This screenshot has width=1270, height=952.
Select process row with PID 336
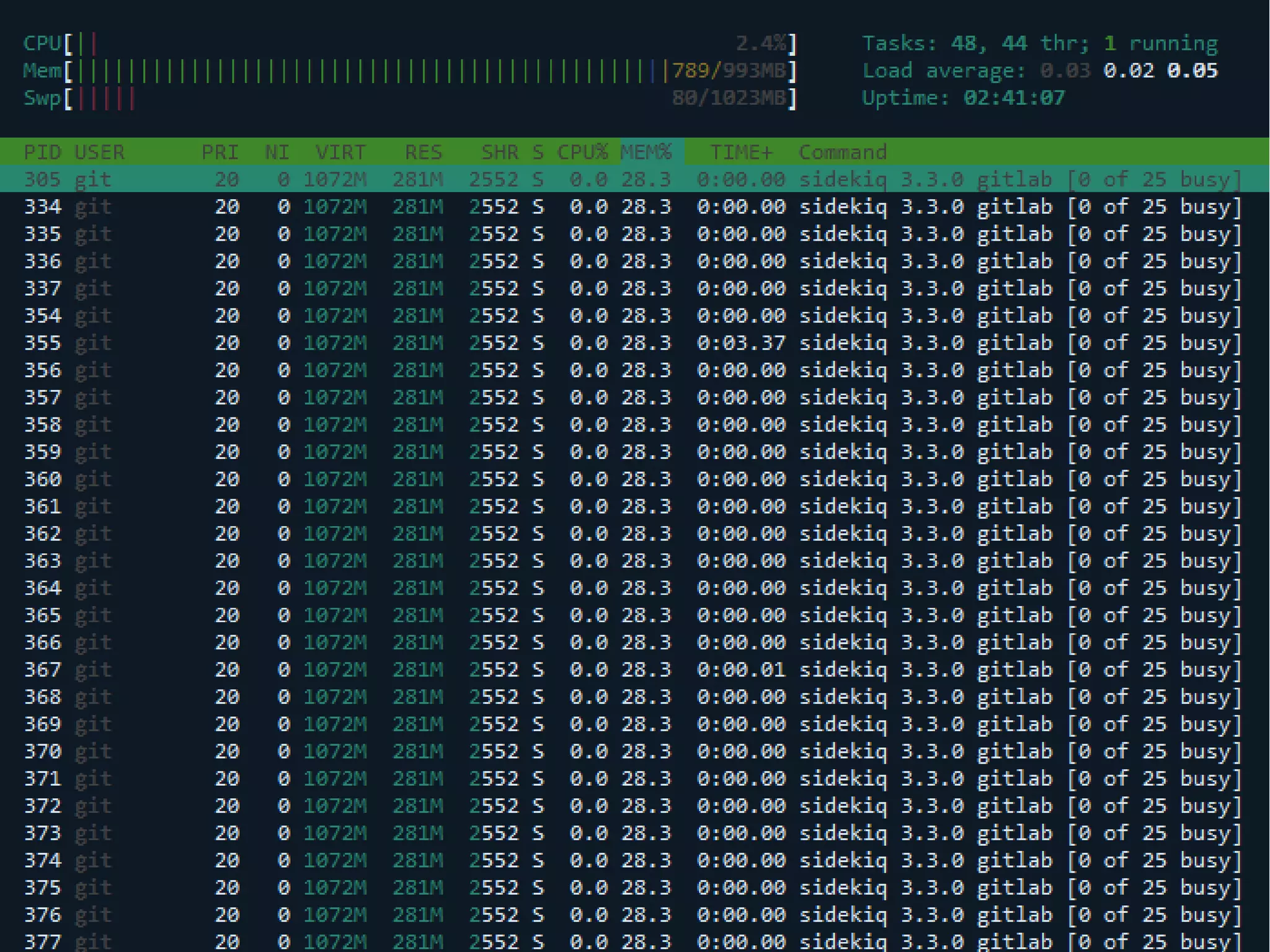pos(634,261)
